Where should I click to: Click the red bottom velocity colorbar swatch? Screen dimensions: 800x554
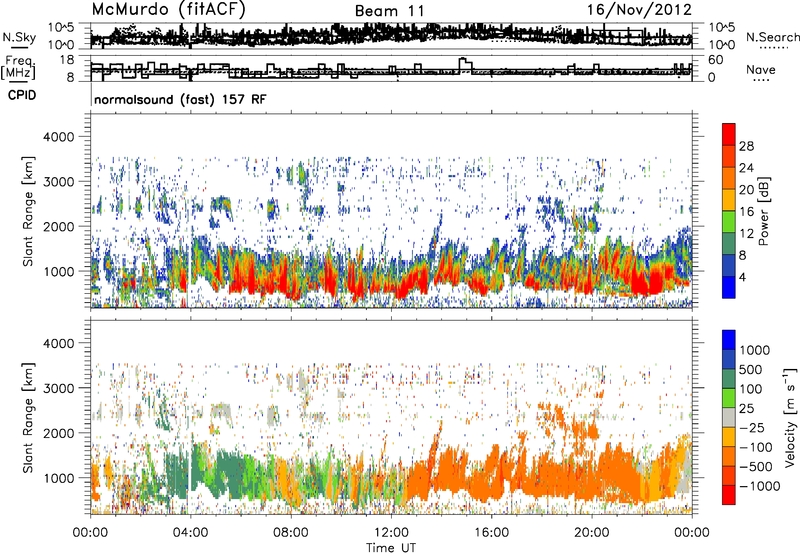[x=729, y=495]
